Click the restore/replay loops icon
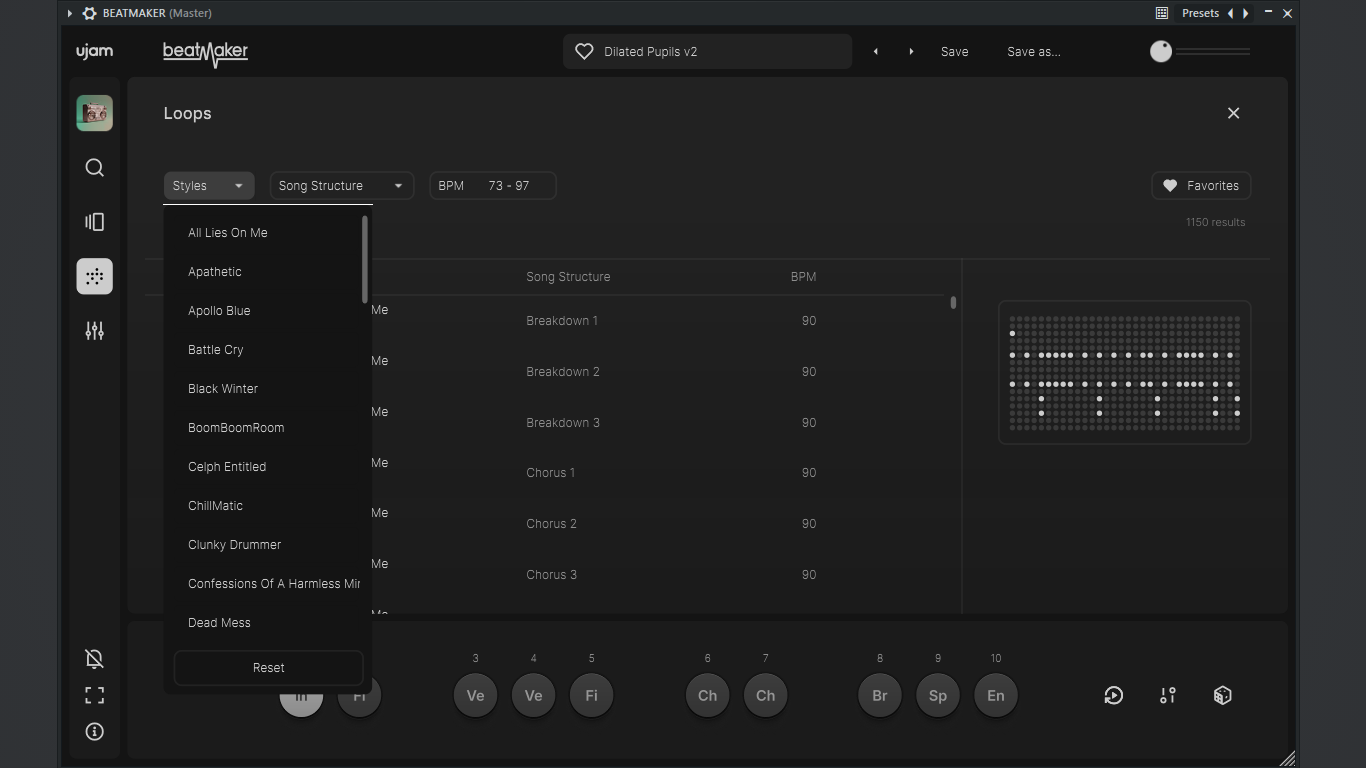 1113,696
